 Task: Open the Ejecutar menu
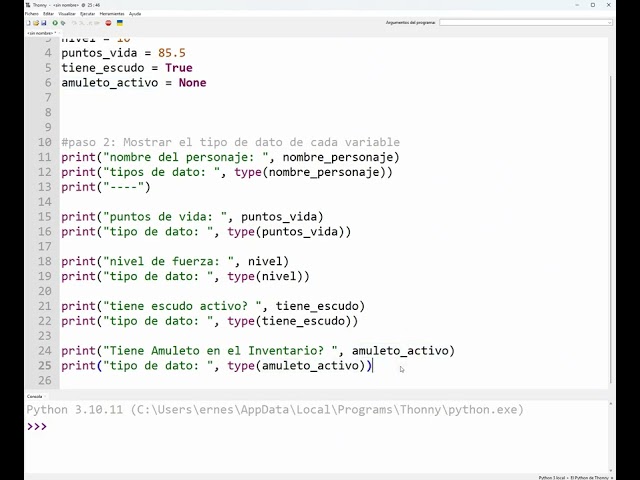tap(87, 14)
